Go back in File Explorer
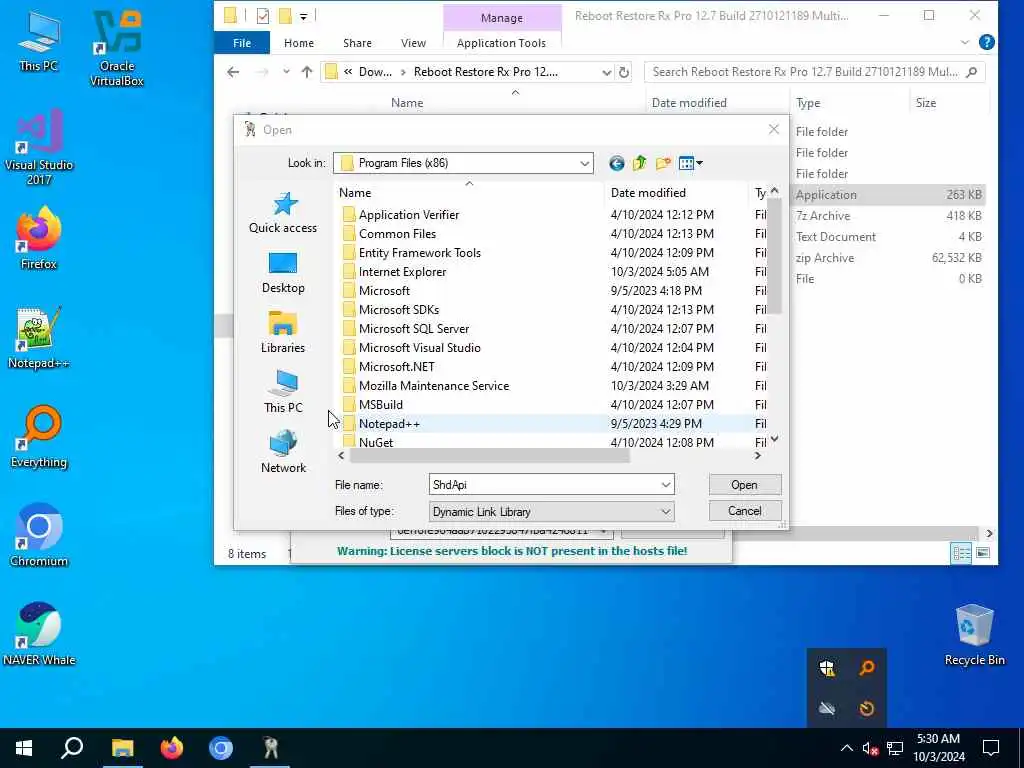This screenshot has width=1024, height=768. click(x=233, y=72)
